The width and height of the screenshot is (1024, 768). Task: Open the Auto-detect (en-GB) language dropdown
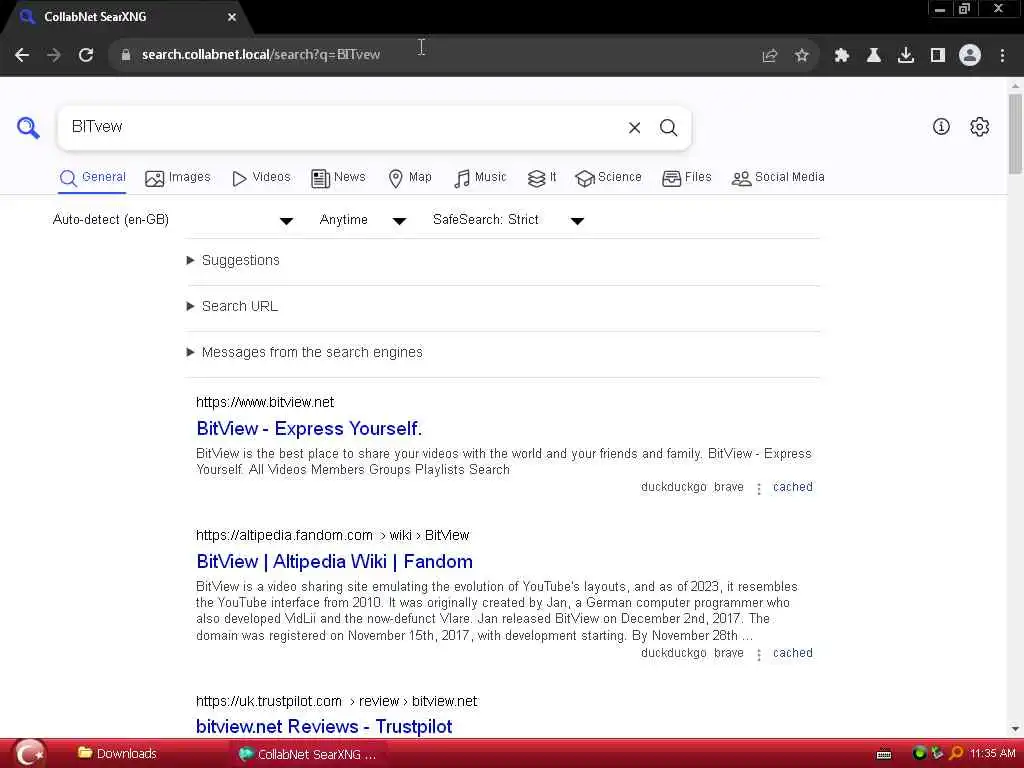coord(173,220)
